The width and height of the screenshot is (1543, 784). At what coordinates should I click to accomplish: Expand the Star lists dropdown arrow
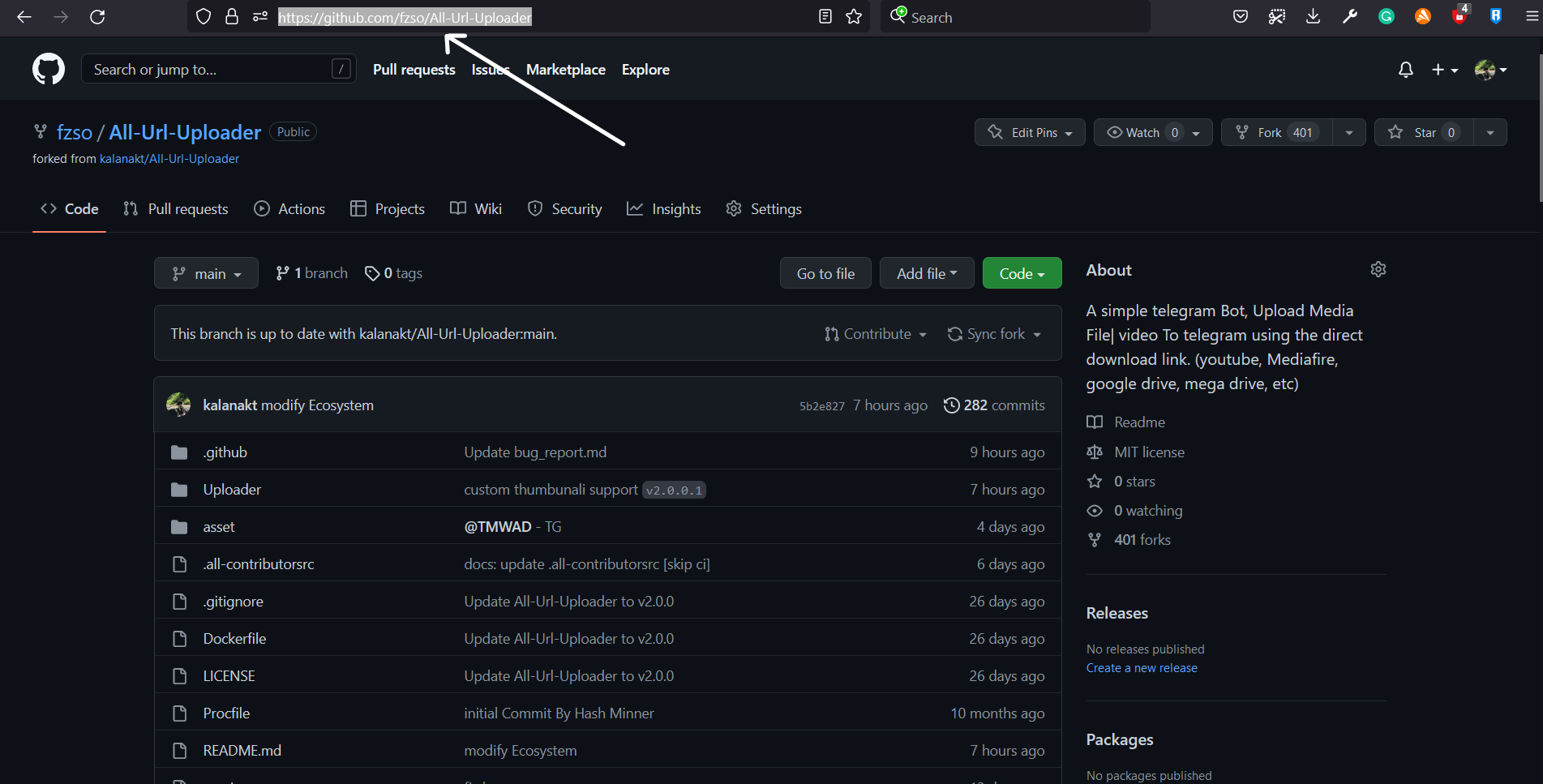[1490, 132]
